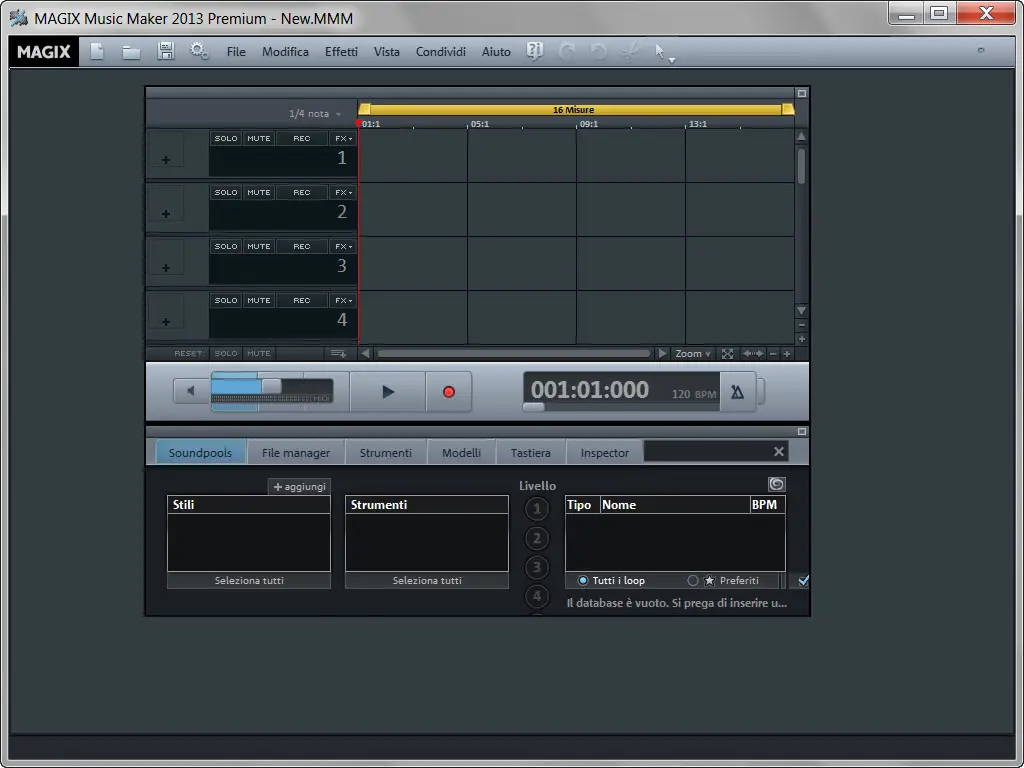This screenshot has height=768, width=1024.
Task: Switch to the Inspector tab
Action: (605, 452)
